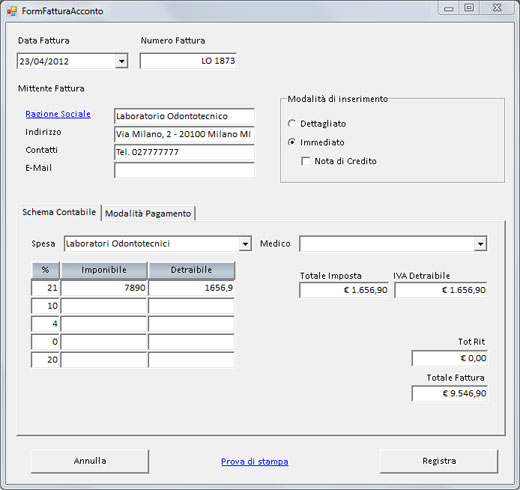Click the Numero Fattura field

tap(188, 61)
